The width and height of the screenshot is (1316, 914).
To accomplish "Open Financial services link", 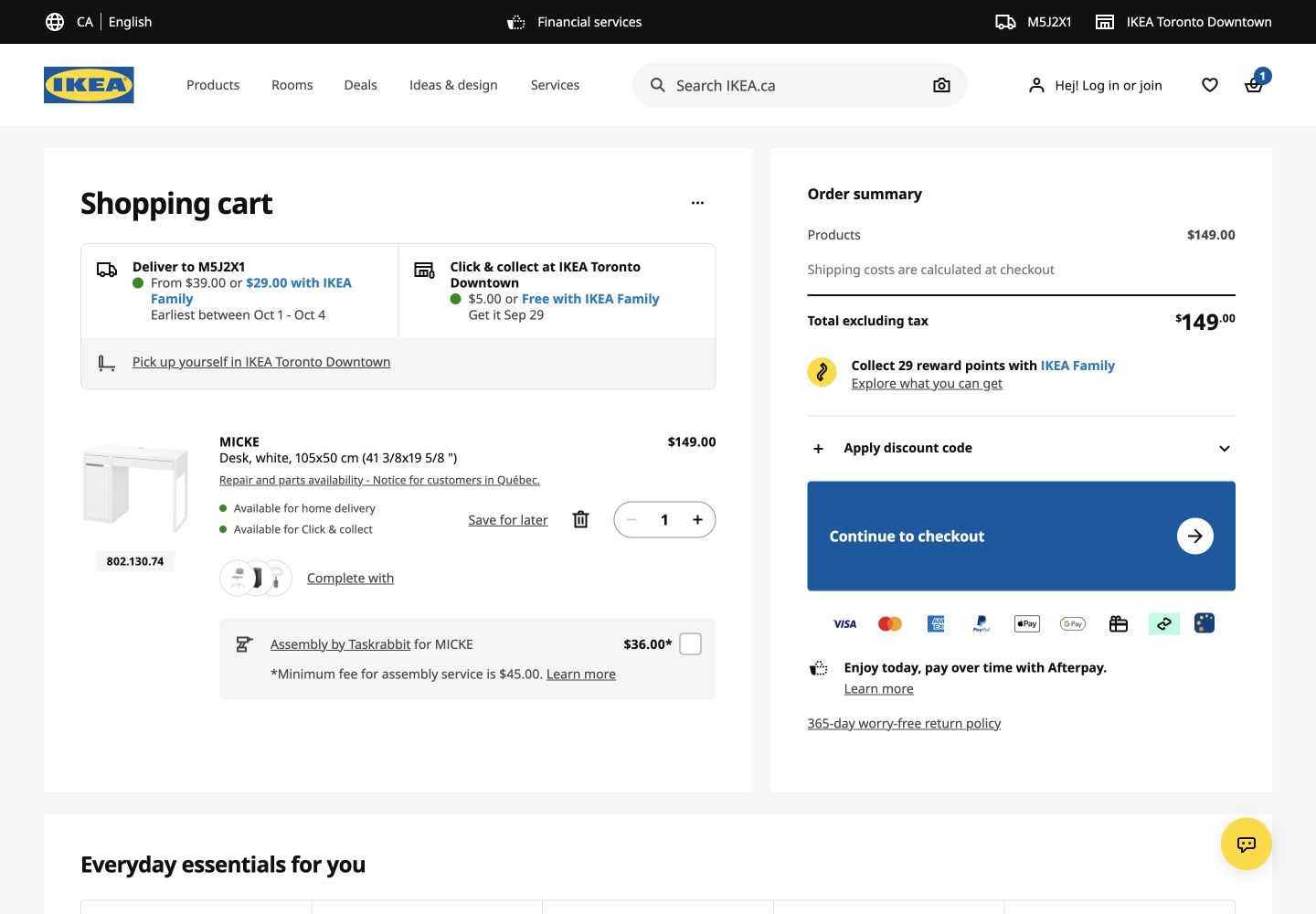I will (x=575, y=22).
